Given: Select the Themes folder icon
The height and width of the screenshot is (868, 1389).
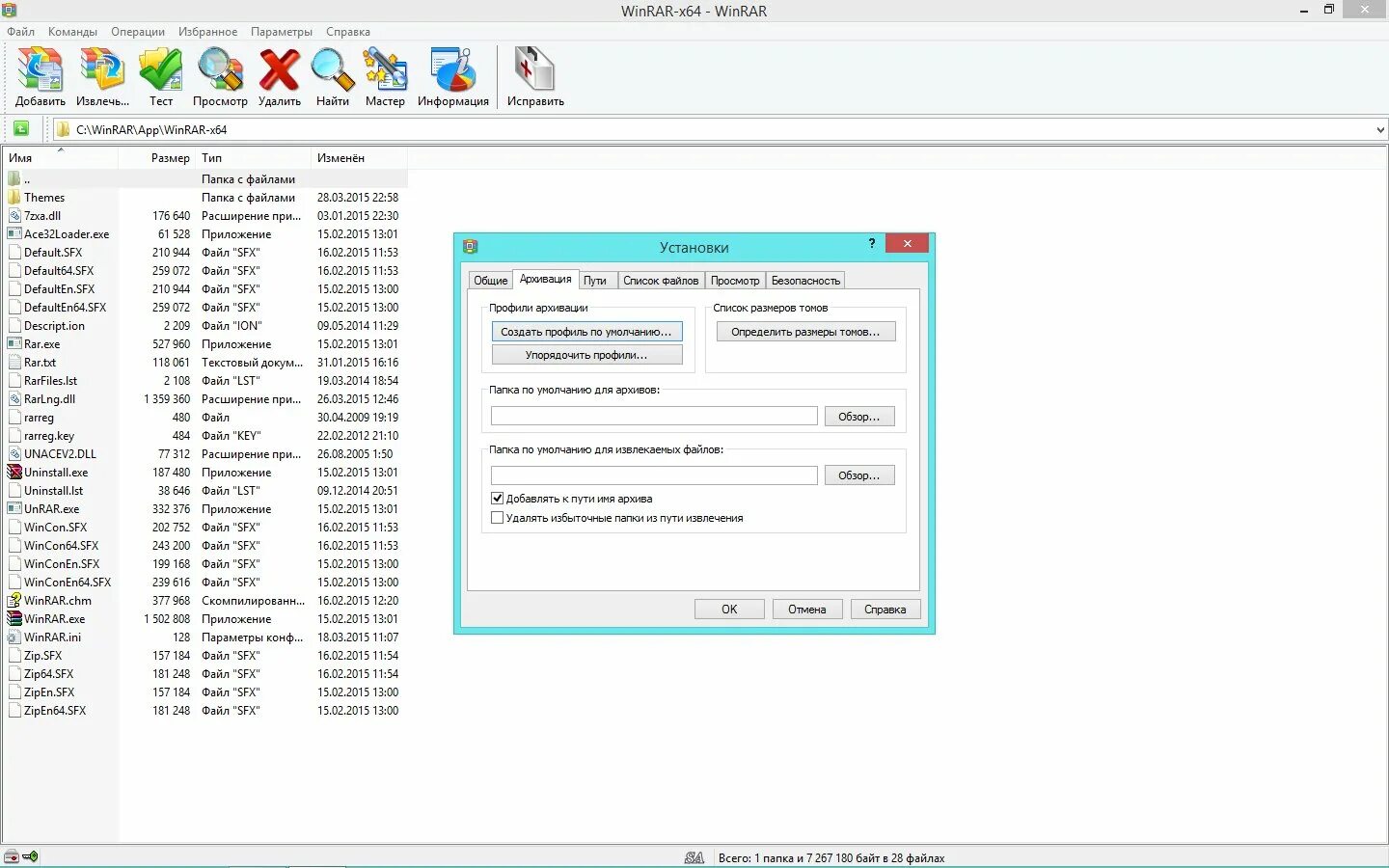Looking at the screenshot, I should [14, 197].
